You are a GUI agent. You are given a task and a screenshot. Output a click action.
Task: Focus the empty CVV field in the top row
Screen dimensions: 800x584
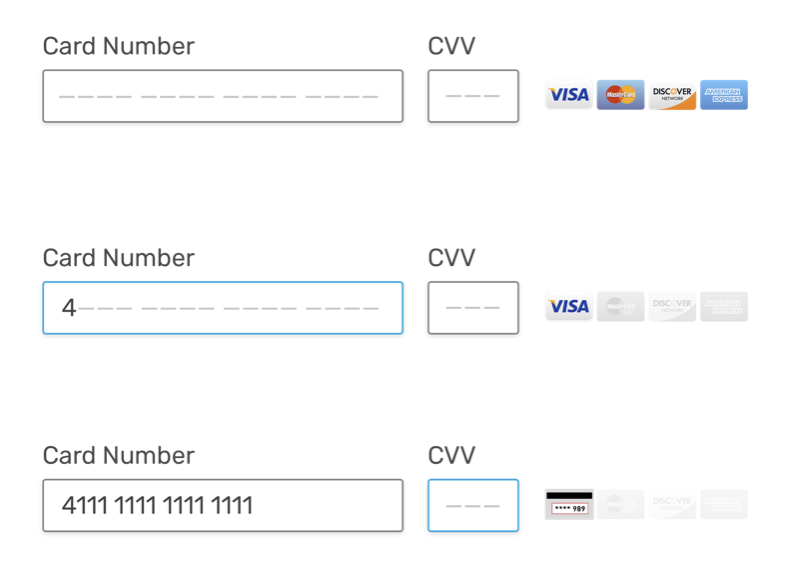coord(473,96)
